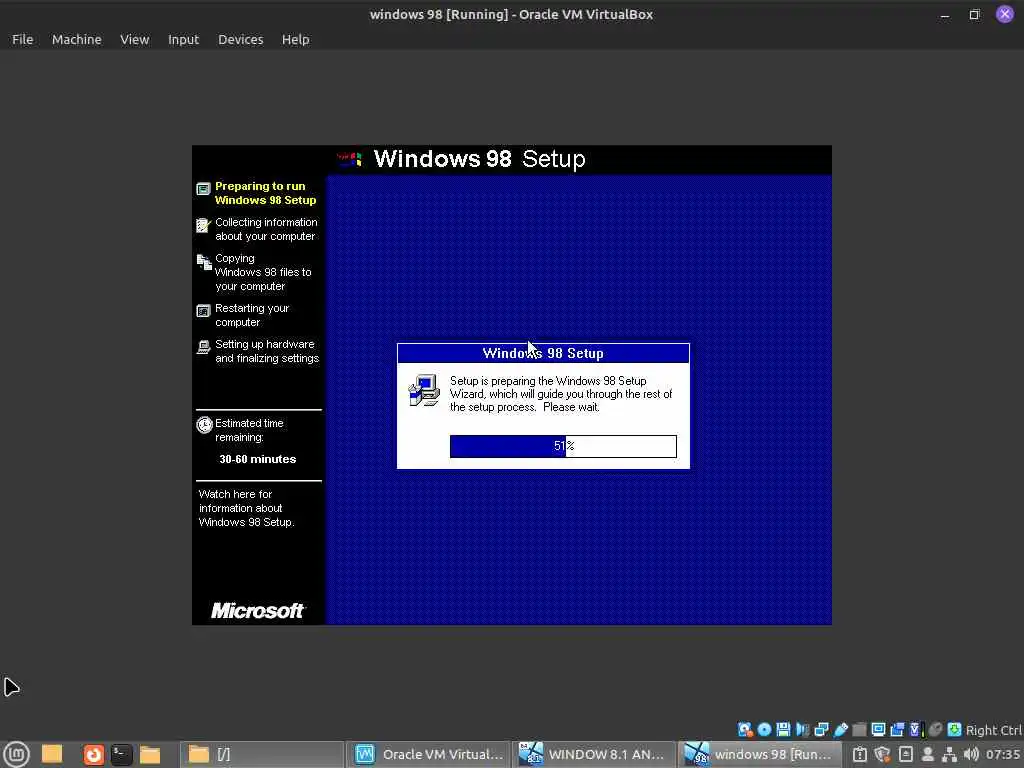
Task: Open the File menu
Action: [x=22, y=39]
